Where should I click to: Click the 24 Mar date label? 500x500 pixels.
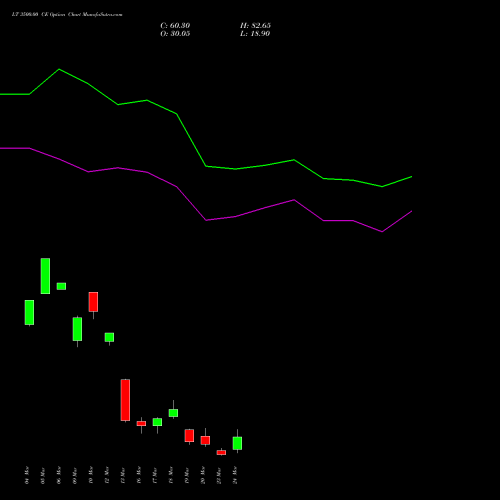[235, 475]
